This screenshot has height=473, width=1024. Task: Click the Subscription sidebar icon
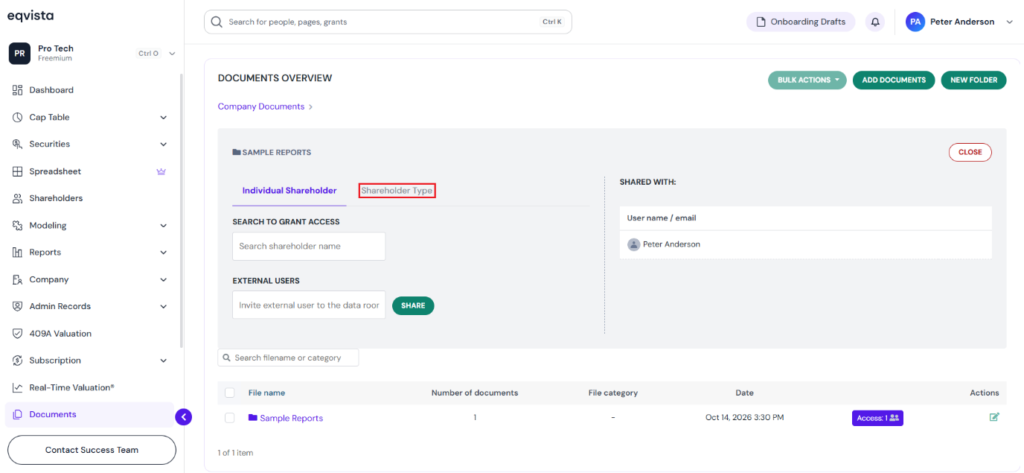(18, 361)
